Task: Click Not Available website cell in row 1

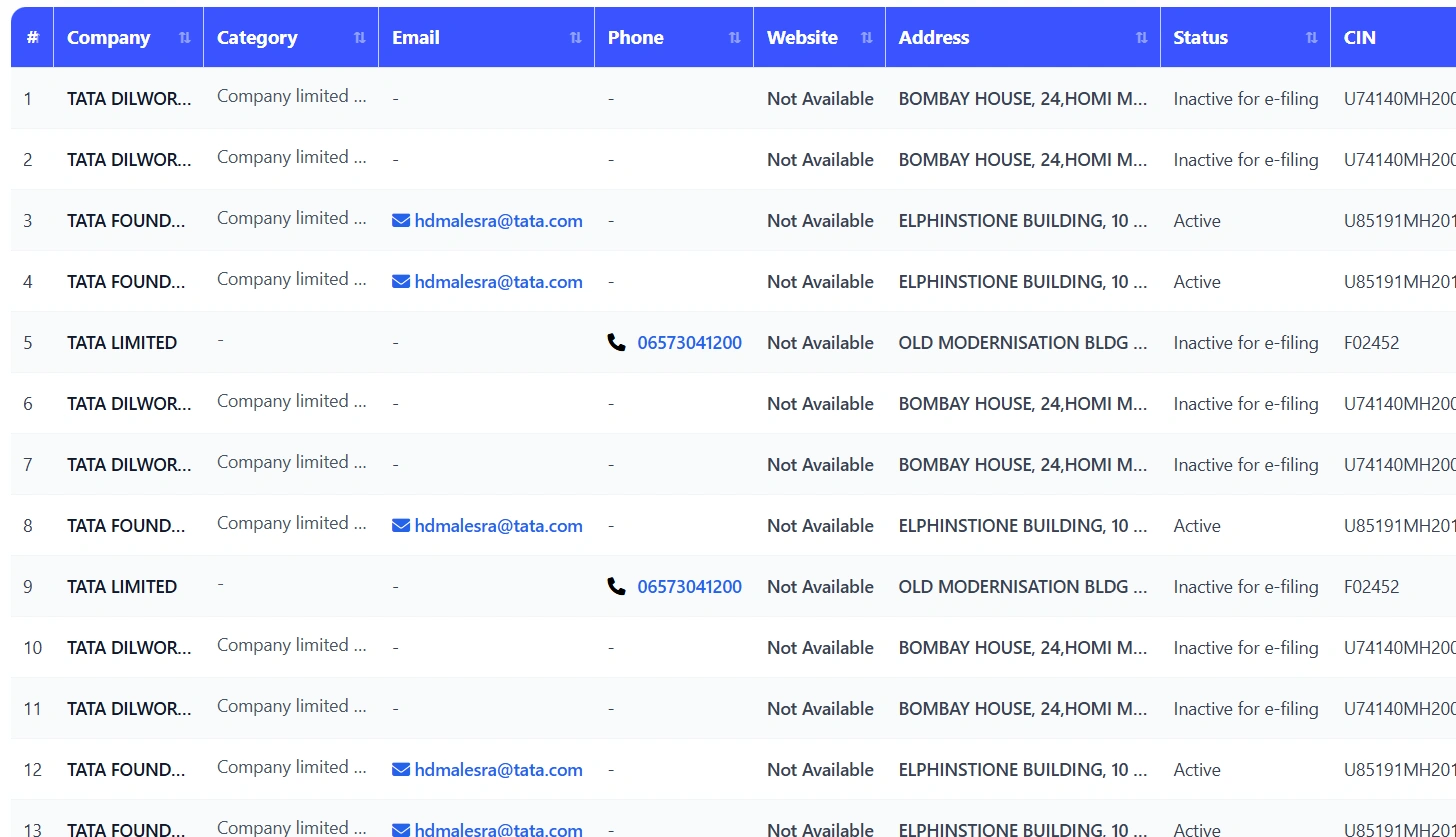Action: point(820,99)
